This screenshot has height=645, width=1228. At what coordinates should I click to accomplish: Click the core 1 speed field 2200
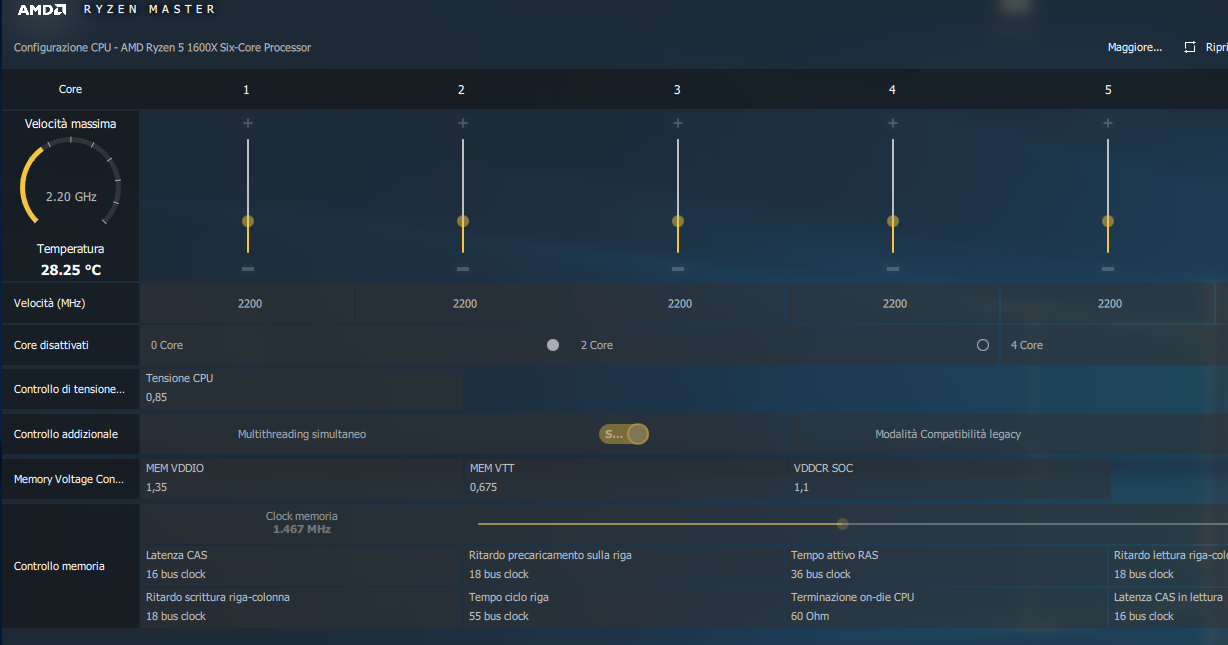click(x=249, y=303)
